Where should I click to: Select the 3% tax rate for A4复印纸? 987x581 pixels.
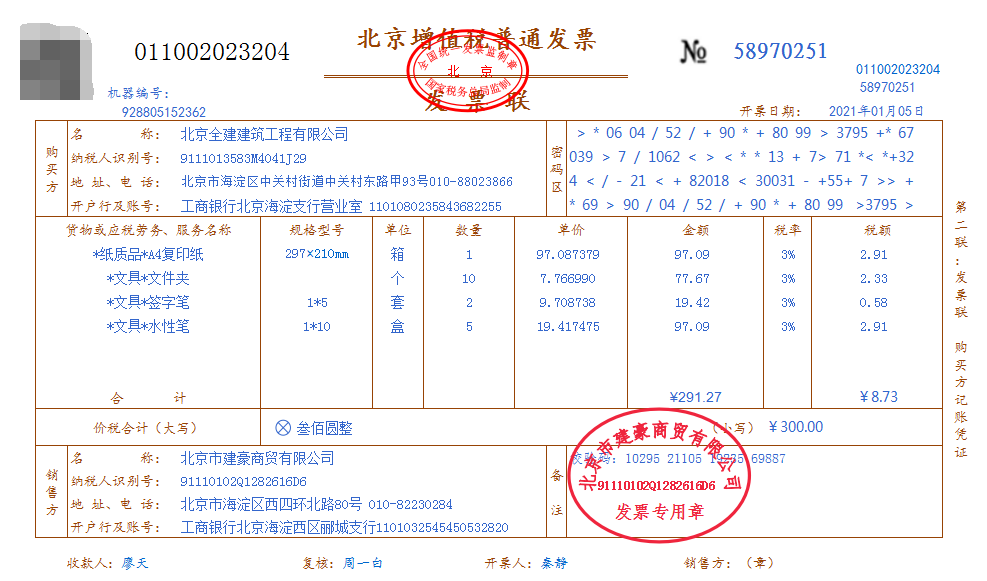pos(788,254)
